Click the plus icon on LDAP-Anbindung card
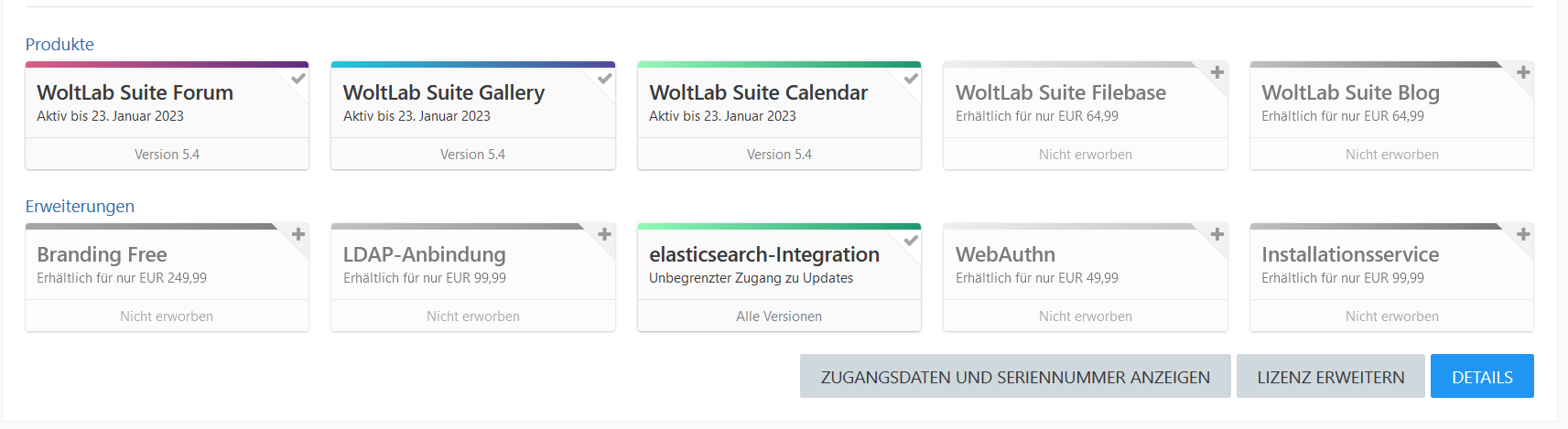The image size is (1568, 429). (x=604, y=235)
